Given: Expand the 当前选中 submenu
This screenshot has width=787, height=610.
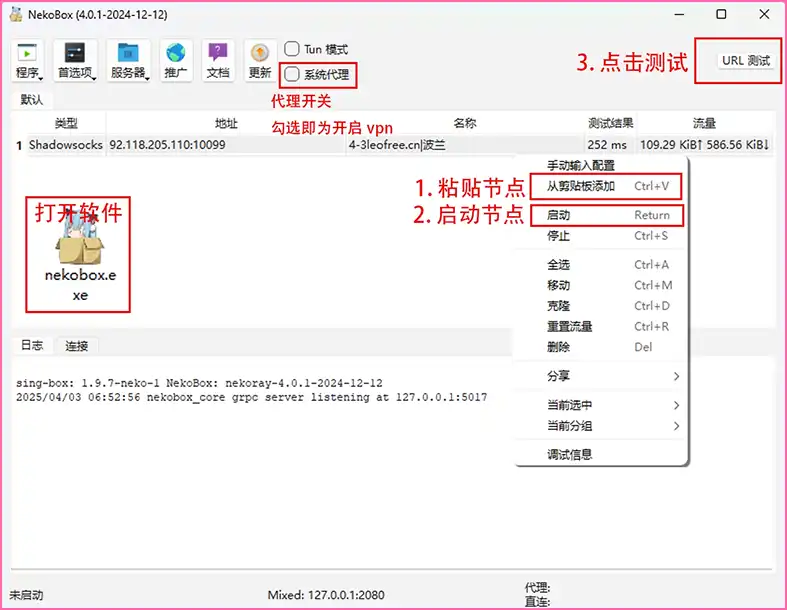Looking at the screenshot, I should click(x=601, y=405).
